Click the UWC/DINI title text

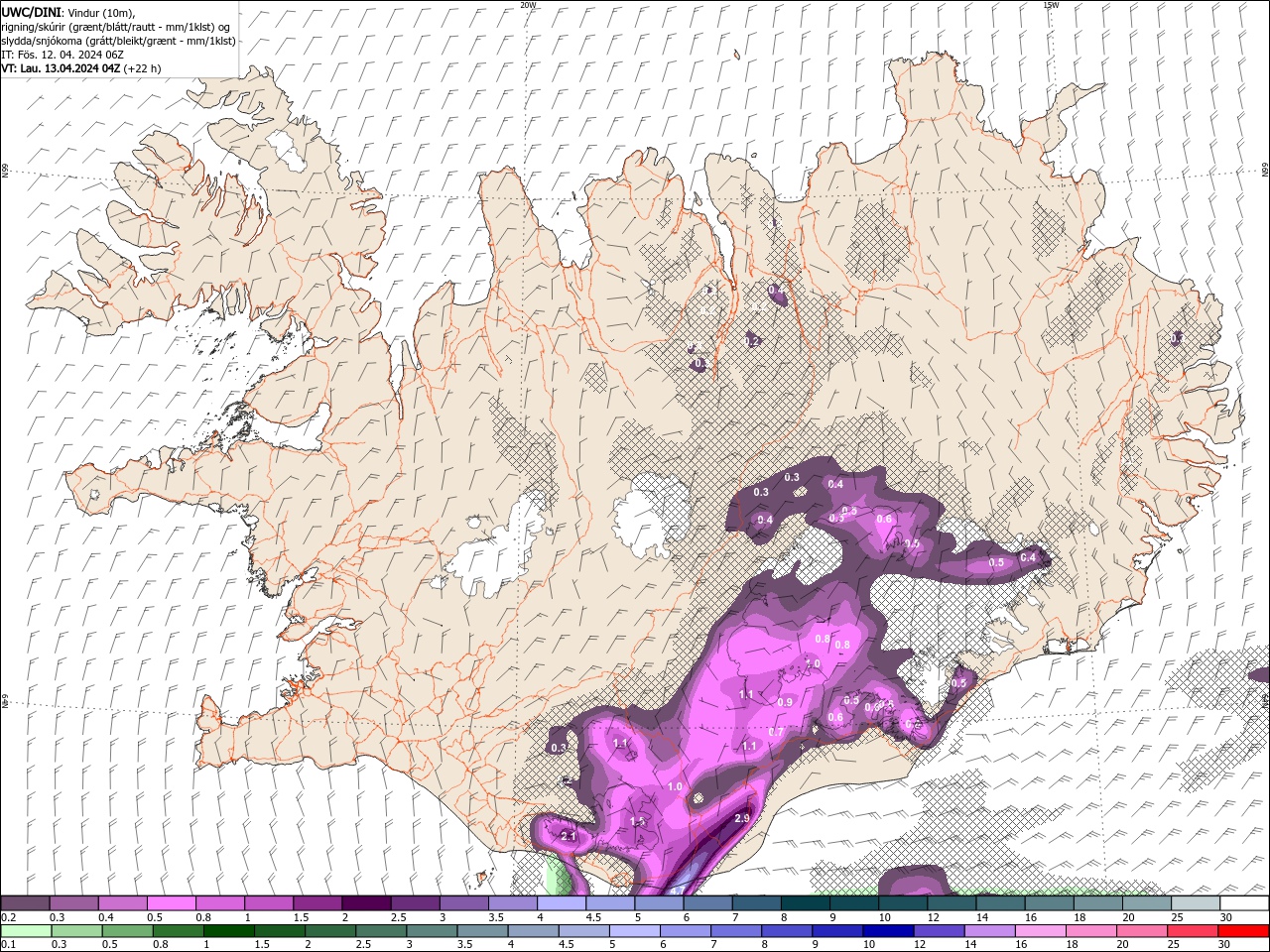click(32, 12)
